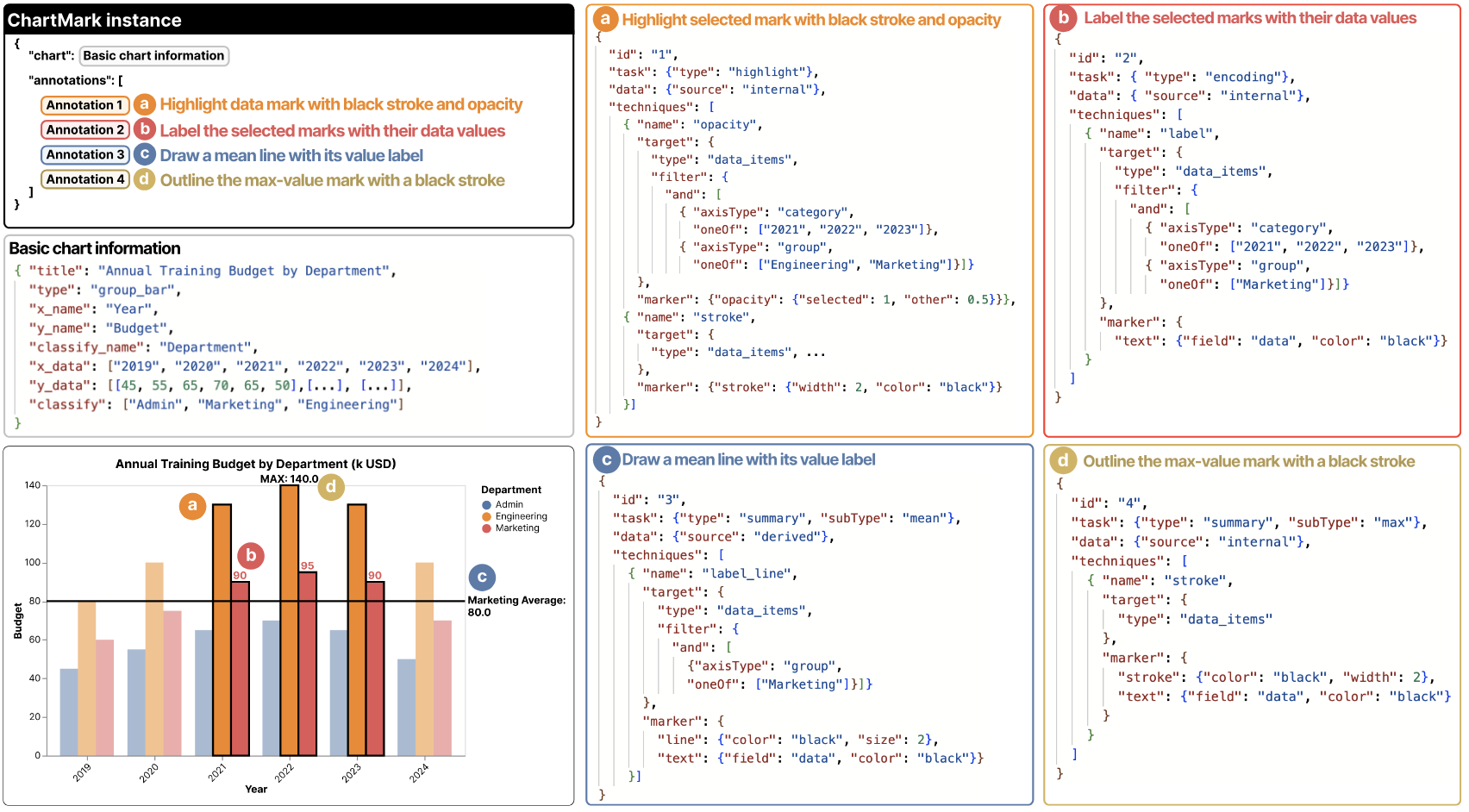Expand the first collapsed [...] array in y_data
The width and height of the screenshot is (1469, 812).
(328, 385)
